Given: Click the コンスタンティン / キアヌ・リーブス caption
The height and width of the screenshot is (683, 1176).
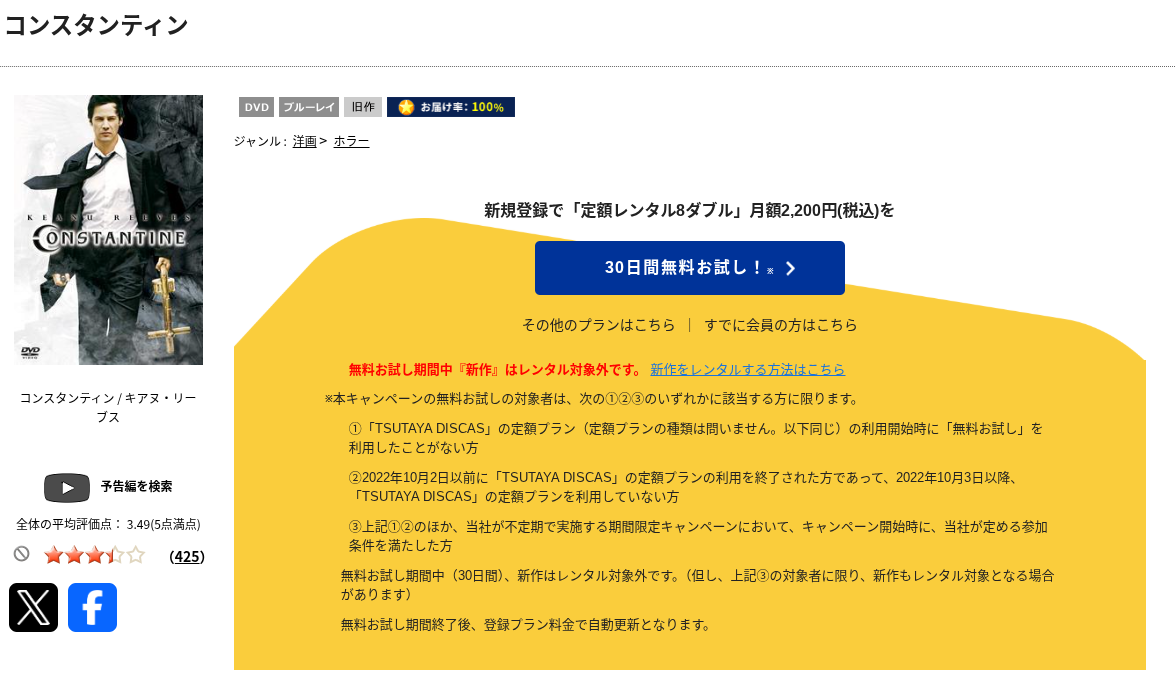Looking at the screenshot, I should click(108, 407).
